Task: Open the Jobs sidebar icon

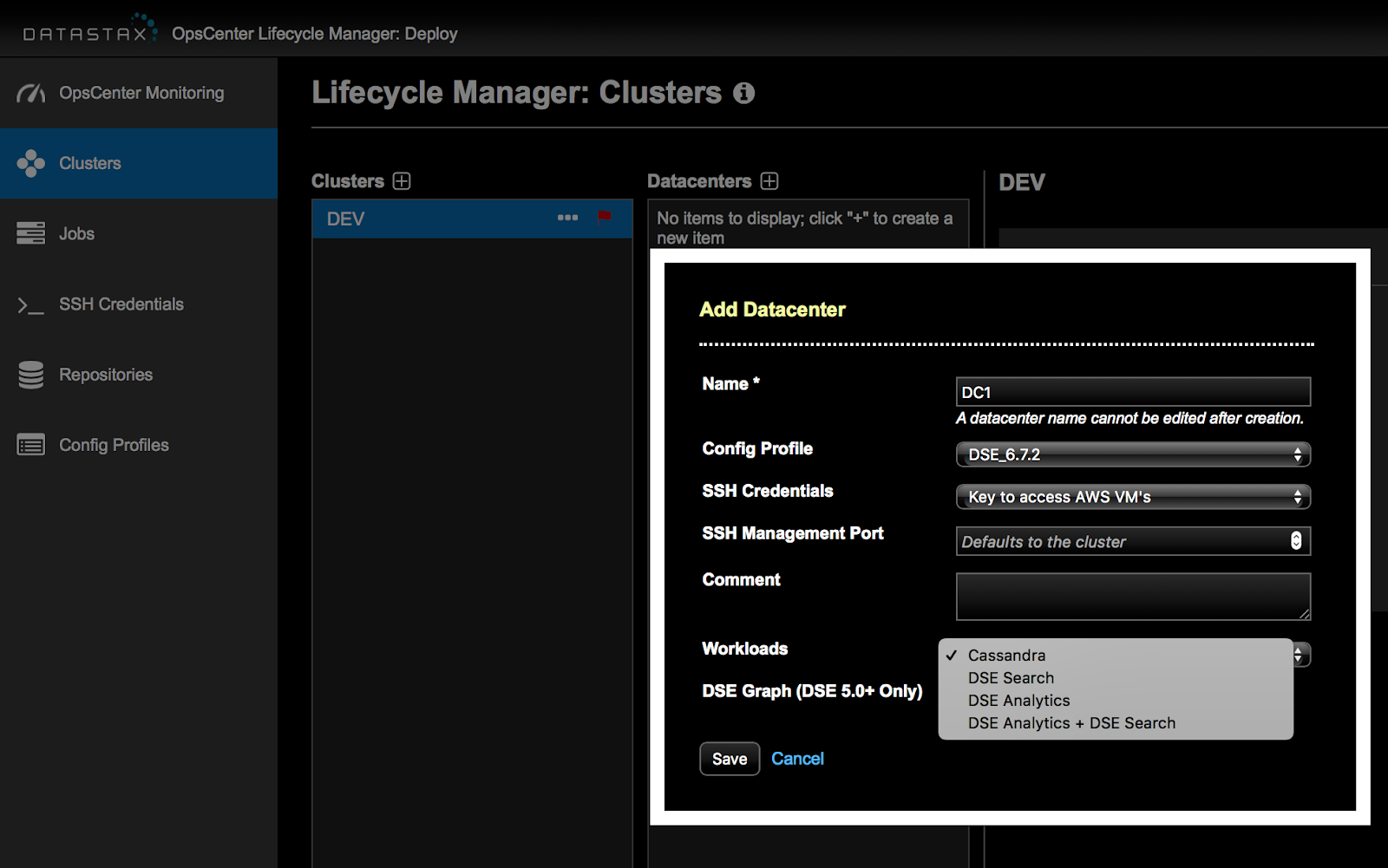Action: pyautogui.click(x=31, y=233)
